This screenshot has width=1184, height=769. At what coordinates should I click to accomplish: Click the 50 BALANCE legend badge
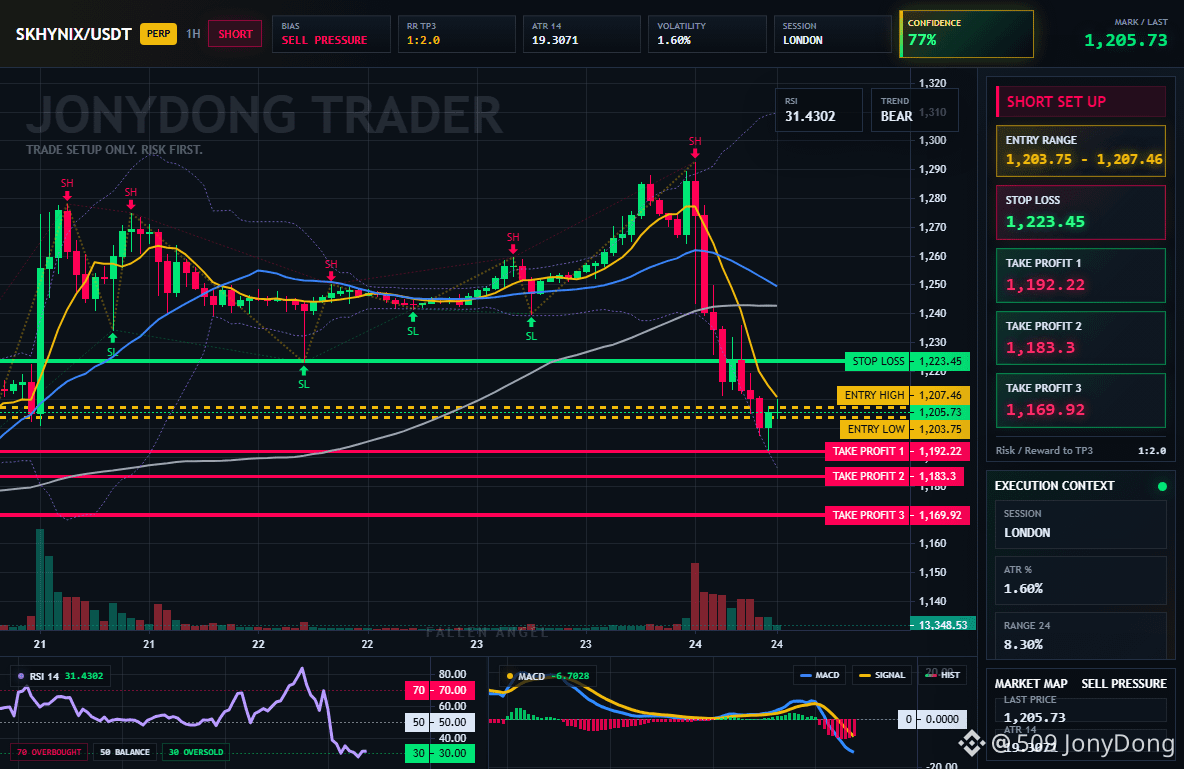tap(125, 752)
